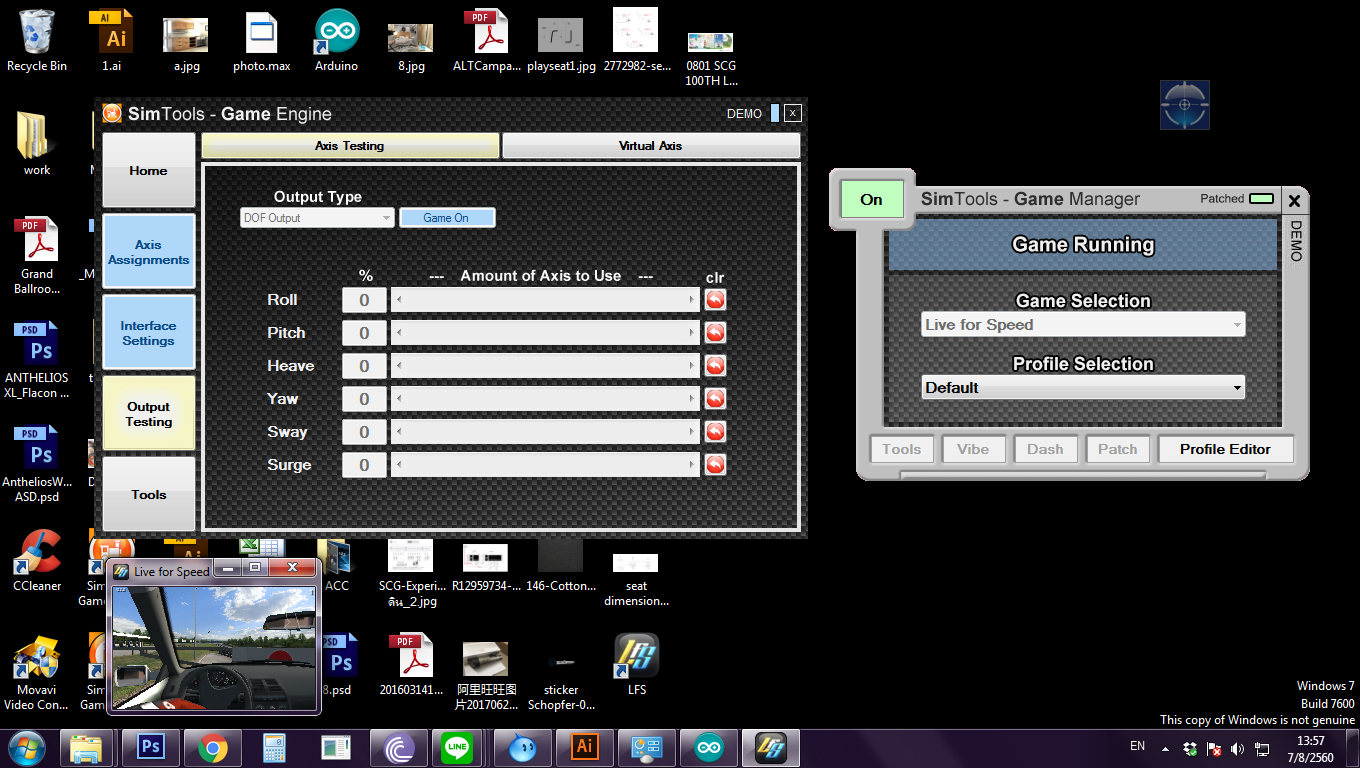Click the Roll axis amount slider
1360x768 pixels.
(545, 300)
